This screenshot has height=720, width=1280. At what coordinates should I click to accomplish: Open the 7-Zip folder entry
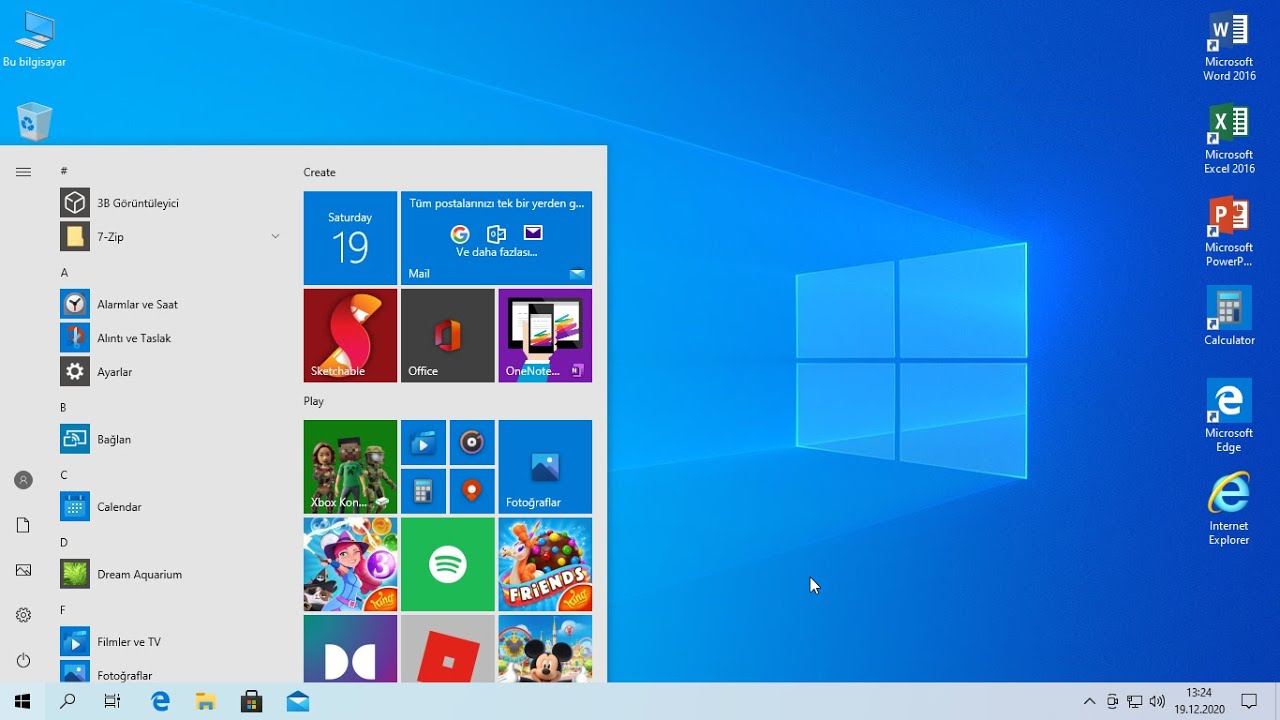pyautogui.click(x=170, y=237)
